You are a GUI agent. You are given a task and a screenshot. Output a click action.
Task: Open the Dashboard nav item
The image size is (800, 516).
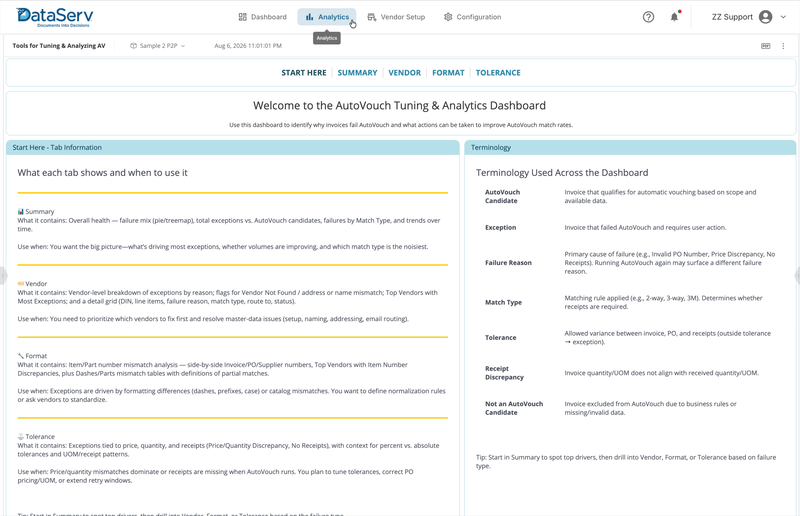point(262,17)
